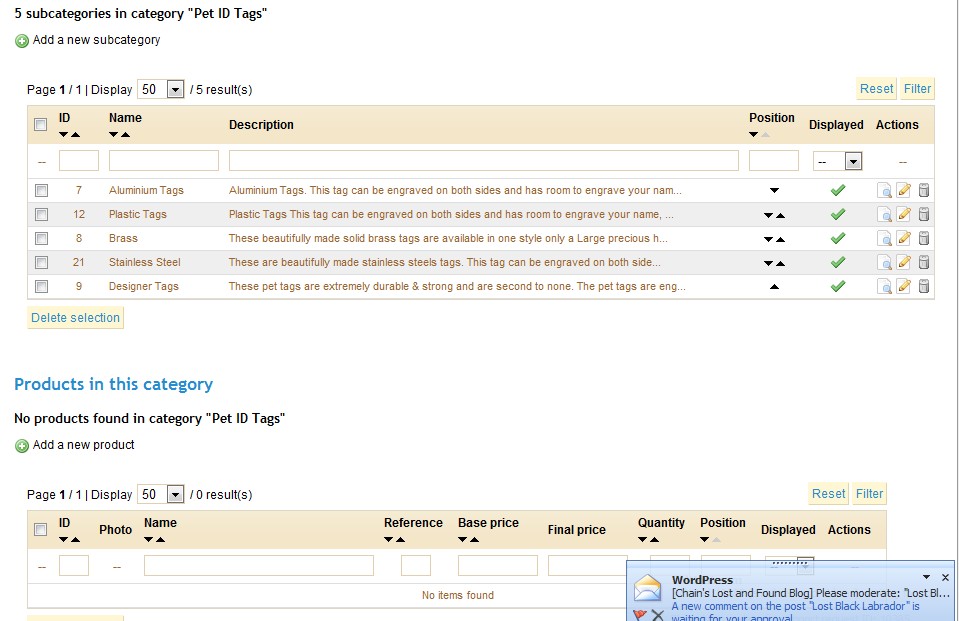Toggle displayed status checkmark for Designer Tags
Viewport: 959px width, 621px height.
pyautogui.click(x=838, y=286)
